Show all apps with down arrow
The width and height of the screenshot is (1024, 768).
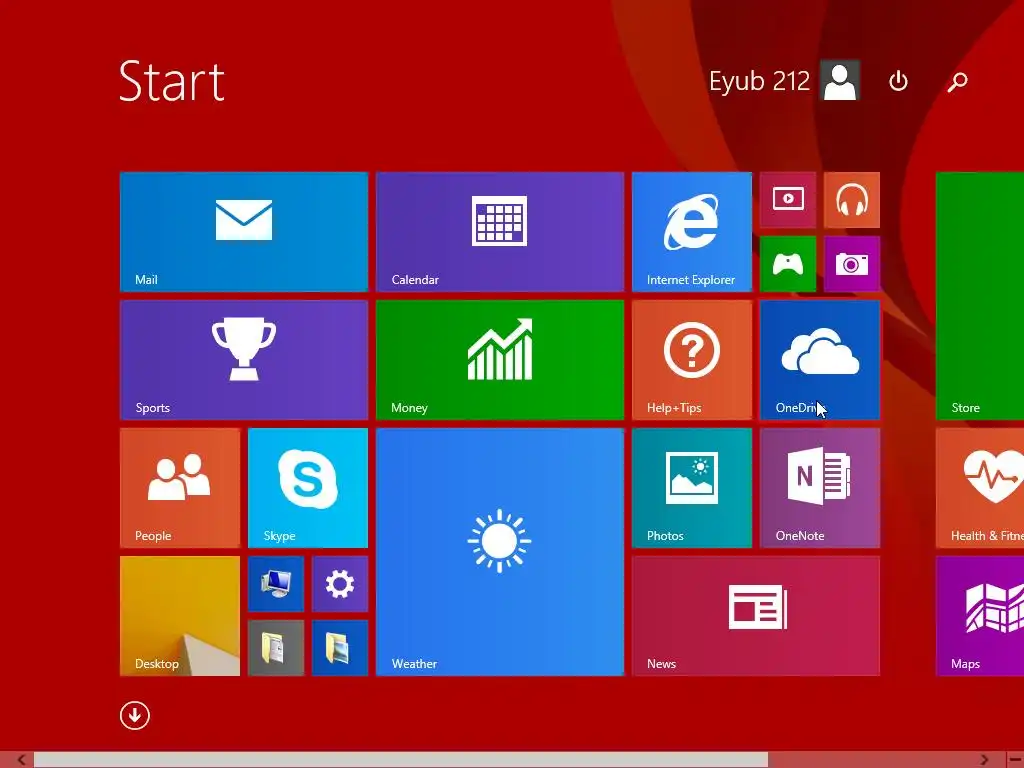(135, 715)
